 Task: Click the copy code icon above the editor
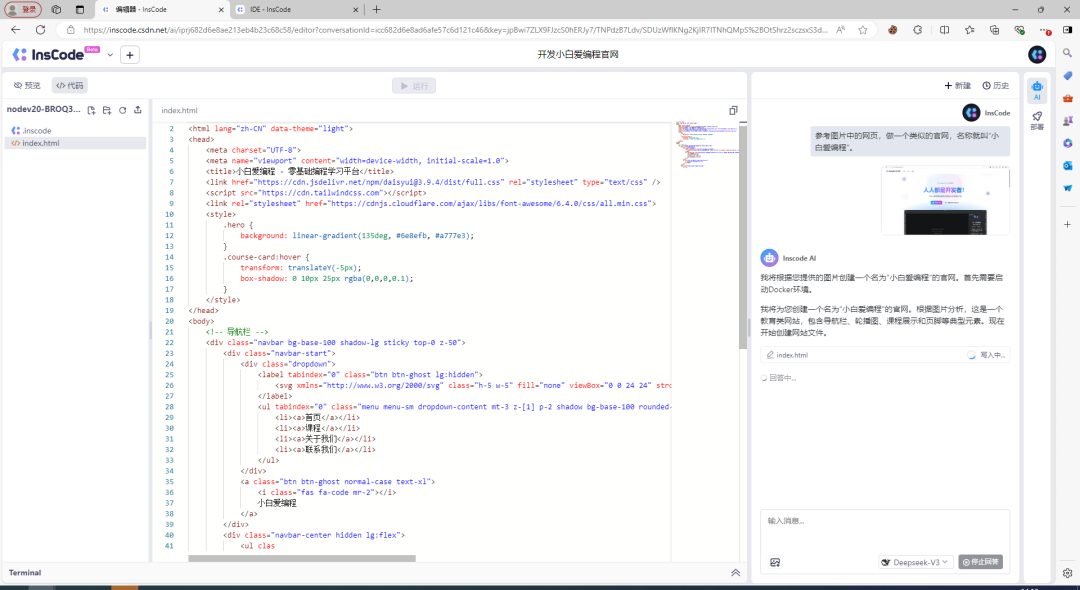point(733,110)
